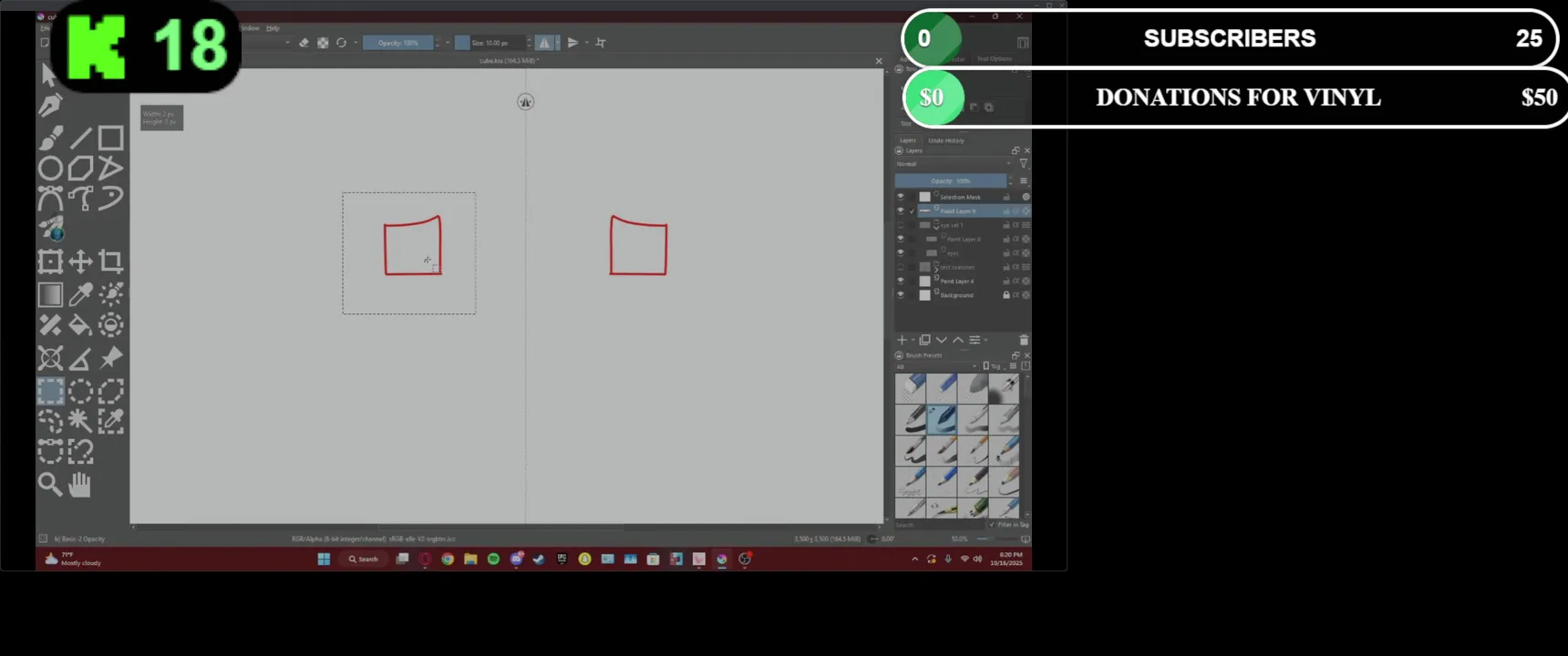The height and width of the screenshot is (656, 1568).
Task: Open Windows Start menu
Action: (324, 559)
